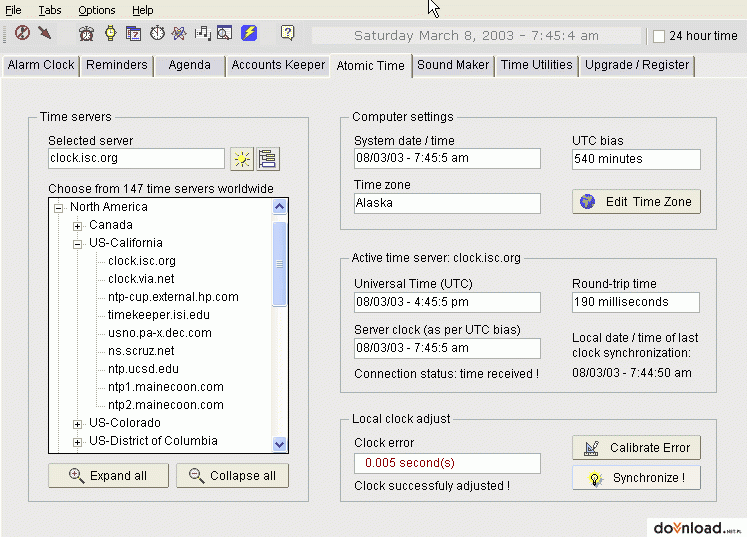Expand the Canada tree node

point(77,226)
